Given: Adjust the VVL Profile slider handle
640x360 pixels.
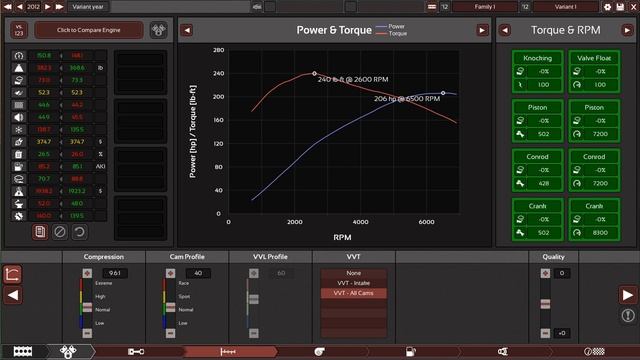Looking at the screenshot, I should [x=253, y=299].
